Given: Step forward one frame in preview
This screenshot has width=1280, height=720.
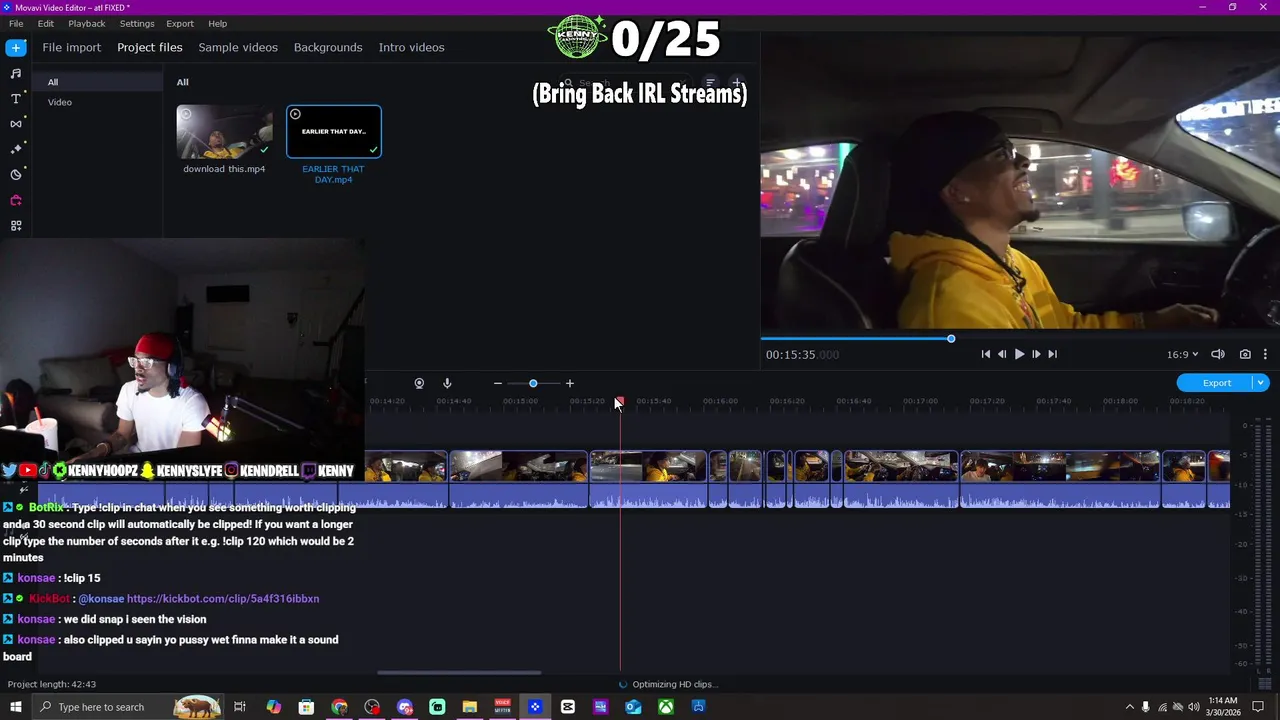Looking at the screenshot, I should (x=1036, y=354).
